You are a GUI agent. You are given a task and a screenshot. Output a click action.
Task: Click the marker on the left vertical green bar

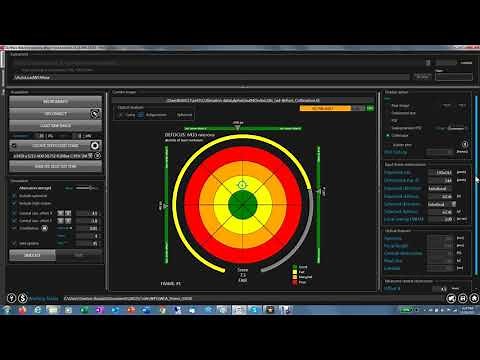(165, 206)
